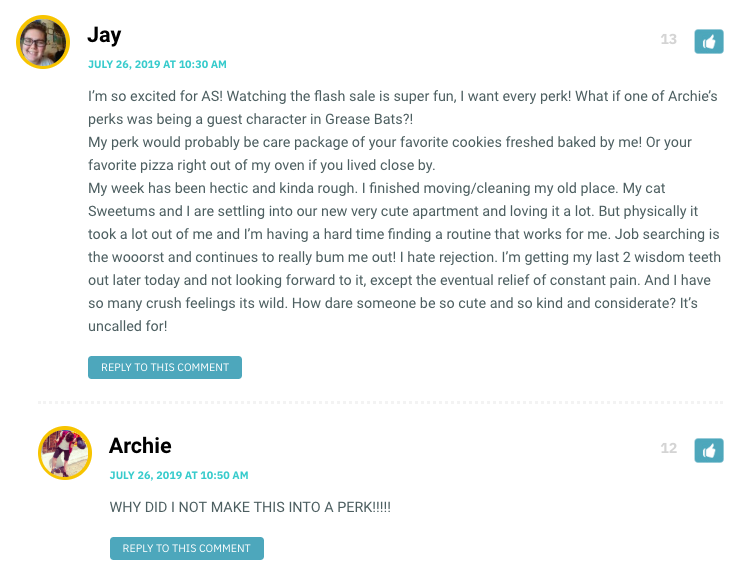Screen dimensions: 740x572
Task: Click the Archie author name
Action: click(140, 445)
